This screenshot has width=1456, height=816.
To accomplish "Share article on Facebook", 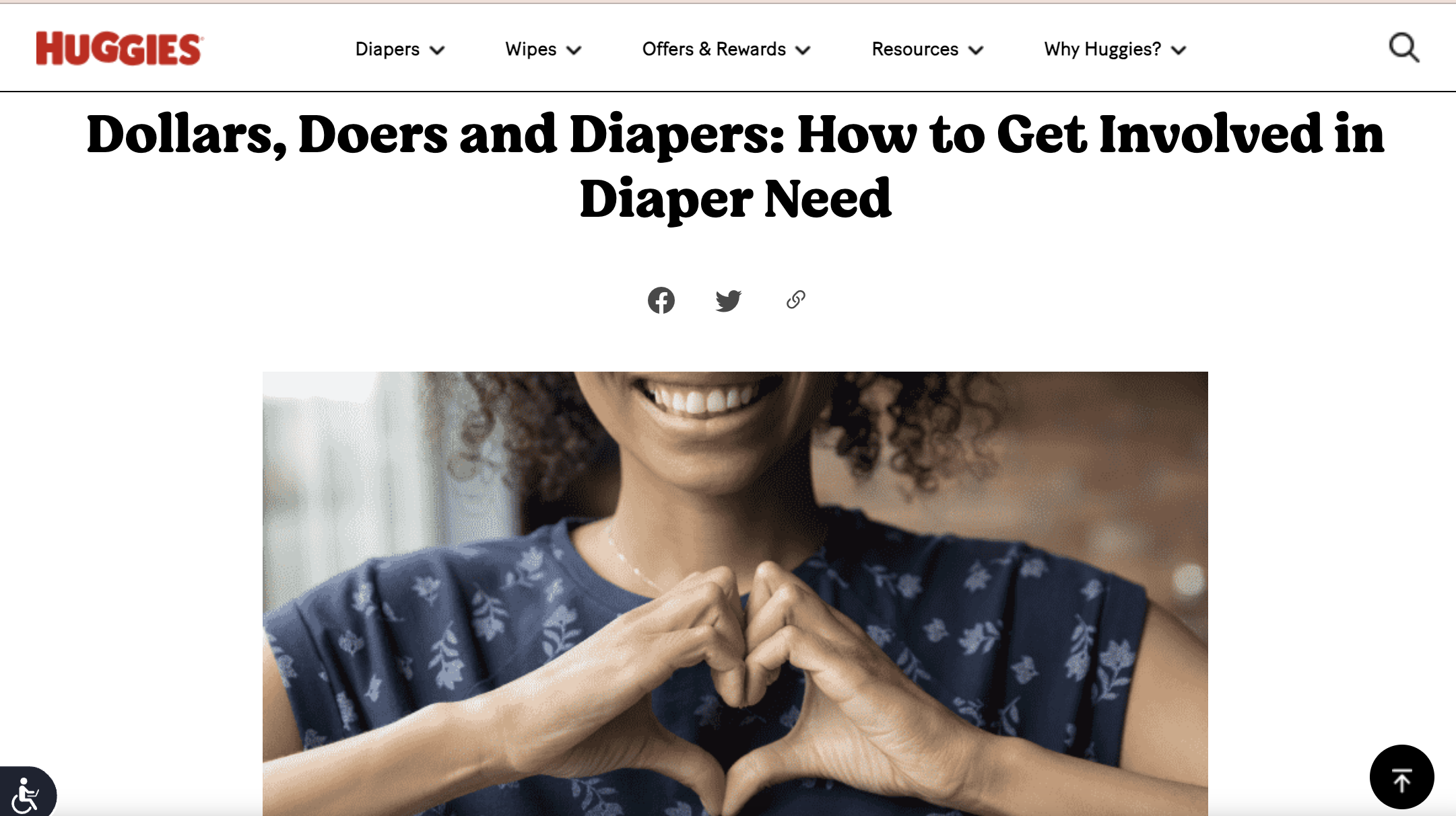I will point(661,300).
